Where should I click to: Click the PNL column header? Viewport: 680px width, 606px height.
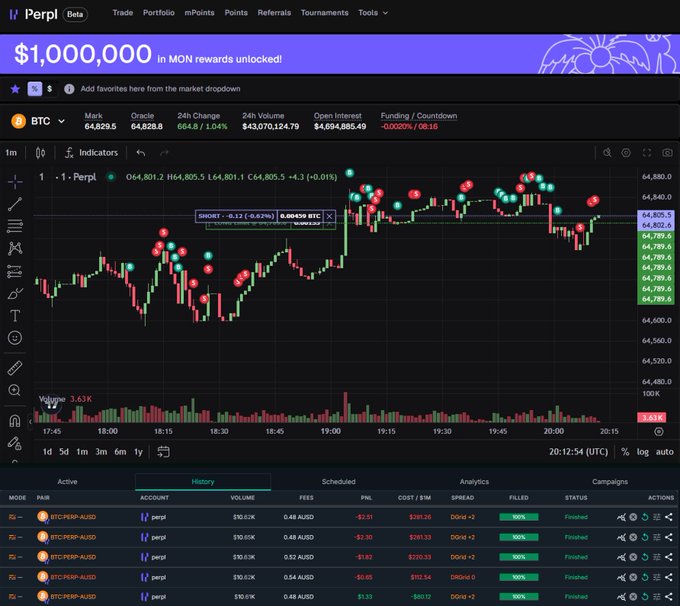click(366, 498)
